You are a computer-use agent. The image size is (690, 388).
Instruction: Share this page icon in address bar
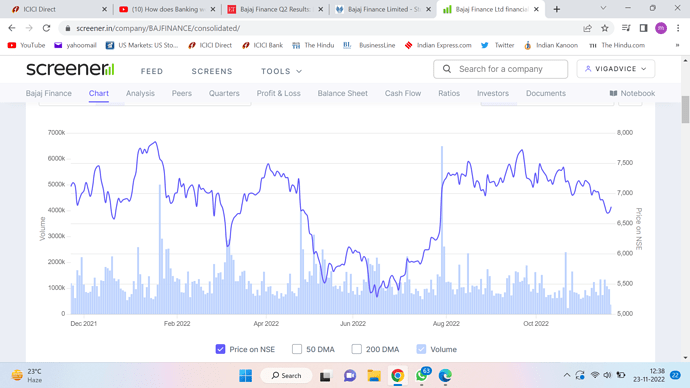click(587, 28)
